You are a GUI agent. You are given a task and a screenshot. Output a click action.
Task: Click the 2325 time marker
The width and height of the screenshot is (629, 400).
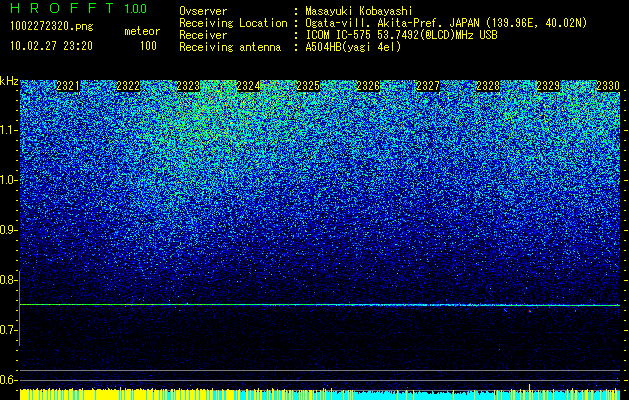pos(308,86)
